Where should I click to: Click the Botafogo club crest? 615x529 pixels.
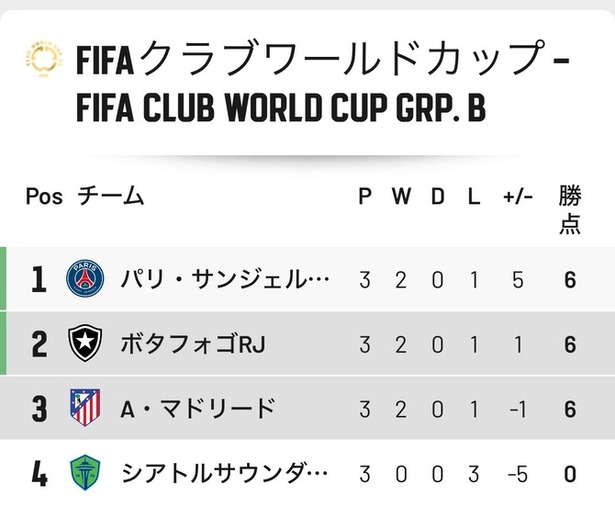84,344
